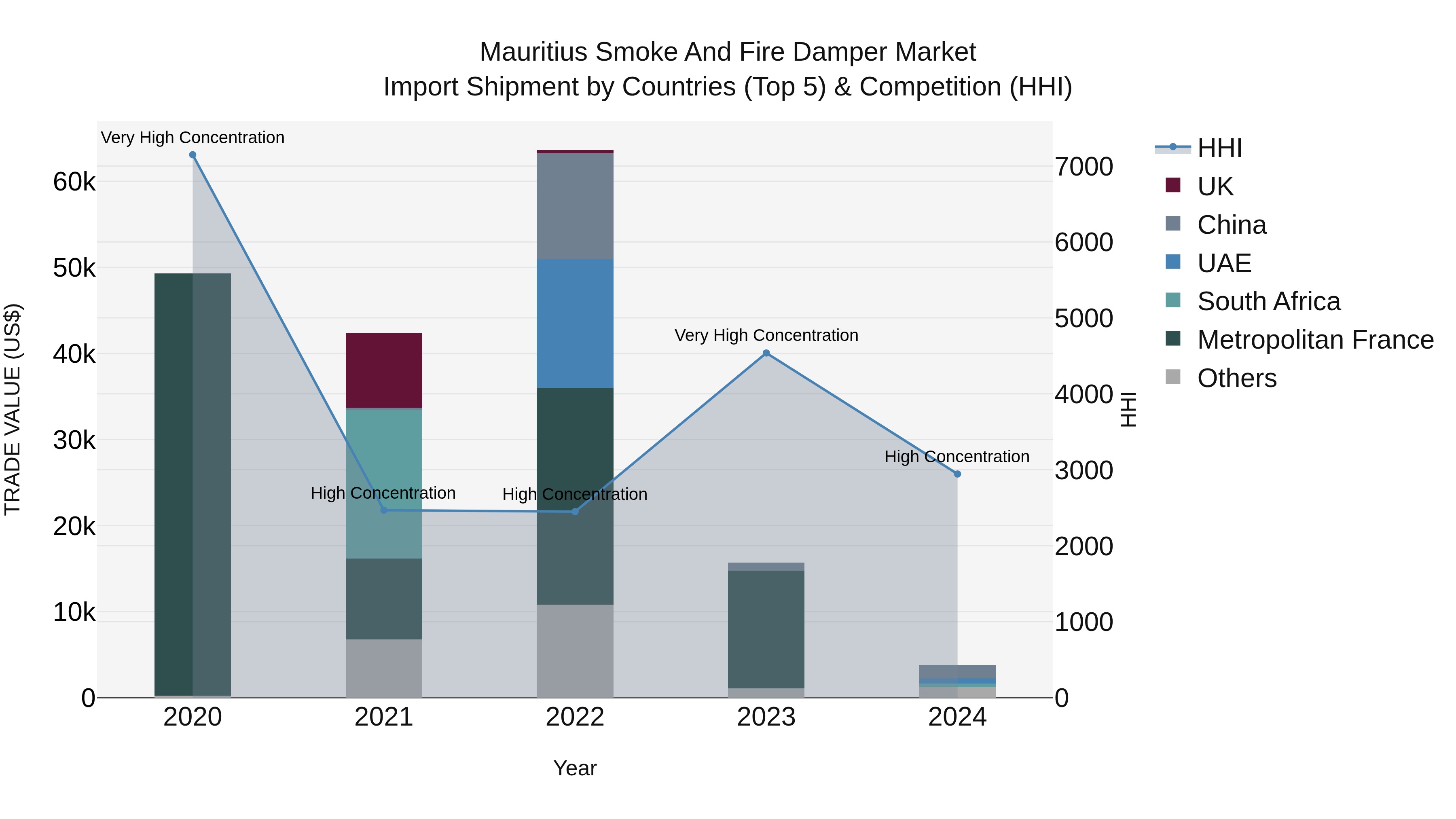Screen dimensions: 1456x819
Task: Click the Metropolitan France dark green swatch
Action: [1173, 339]
